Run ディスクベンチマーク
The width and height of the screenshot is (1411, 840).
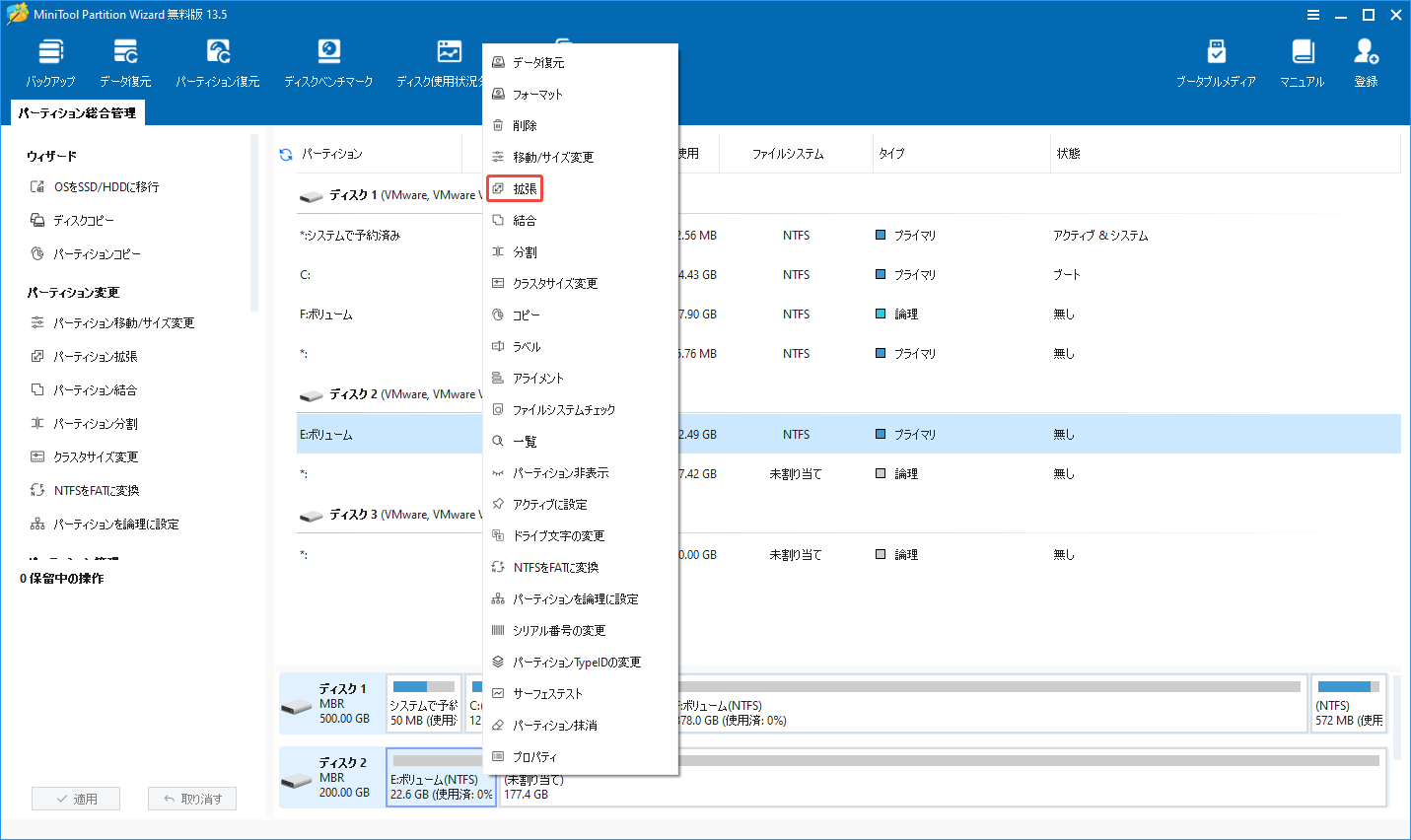328,61
